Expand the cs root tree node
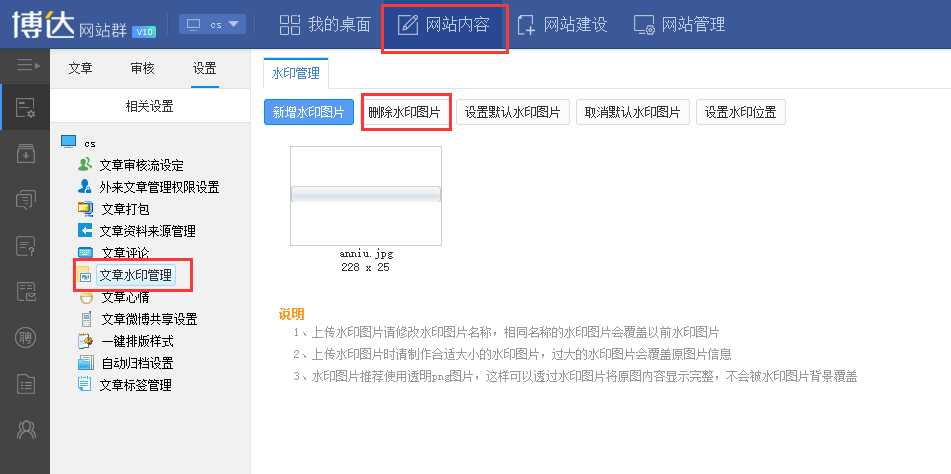951x474 pixels. [x=69, y=143]
